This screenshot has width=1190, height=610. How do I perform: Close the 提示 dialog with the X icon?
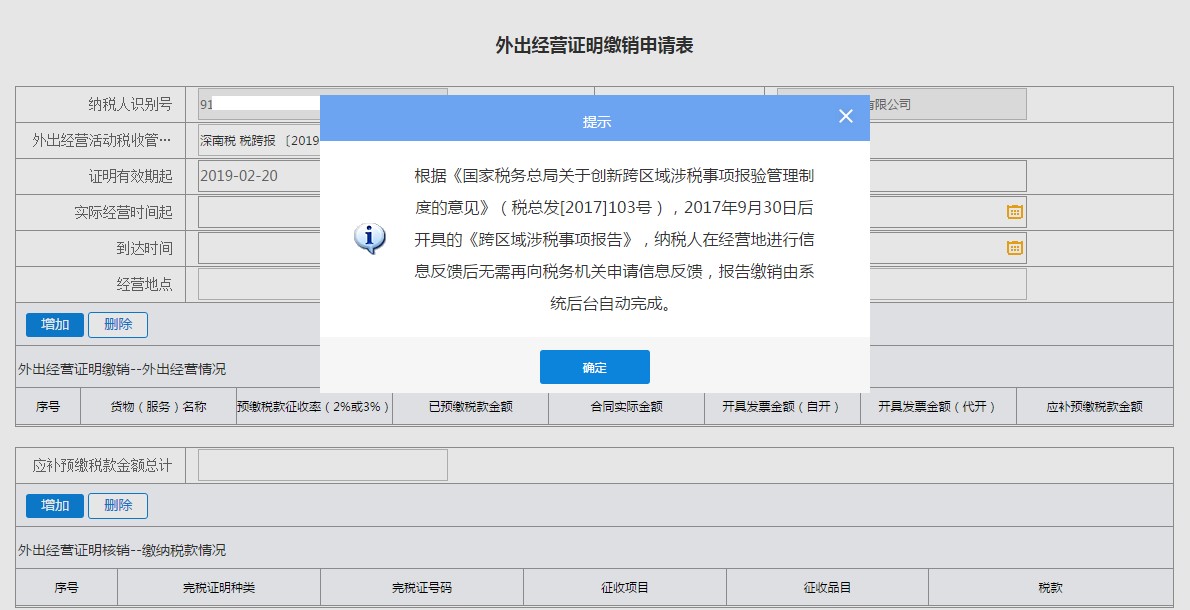[x=846, y=117]
